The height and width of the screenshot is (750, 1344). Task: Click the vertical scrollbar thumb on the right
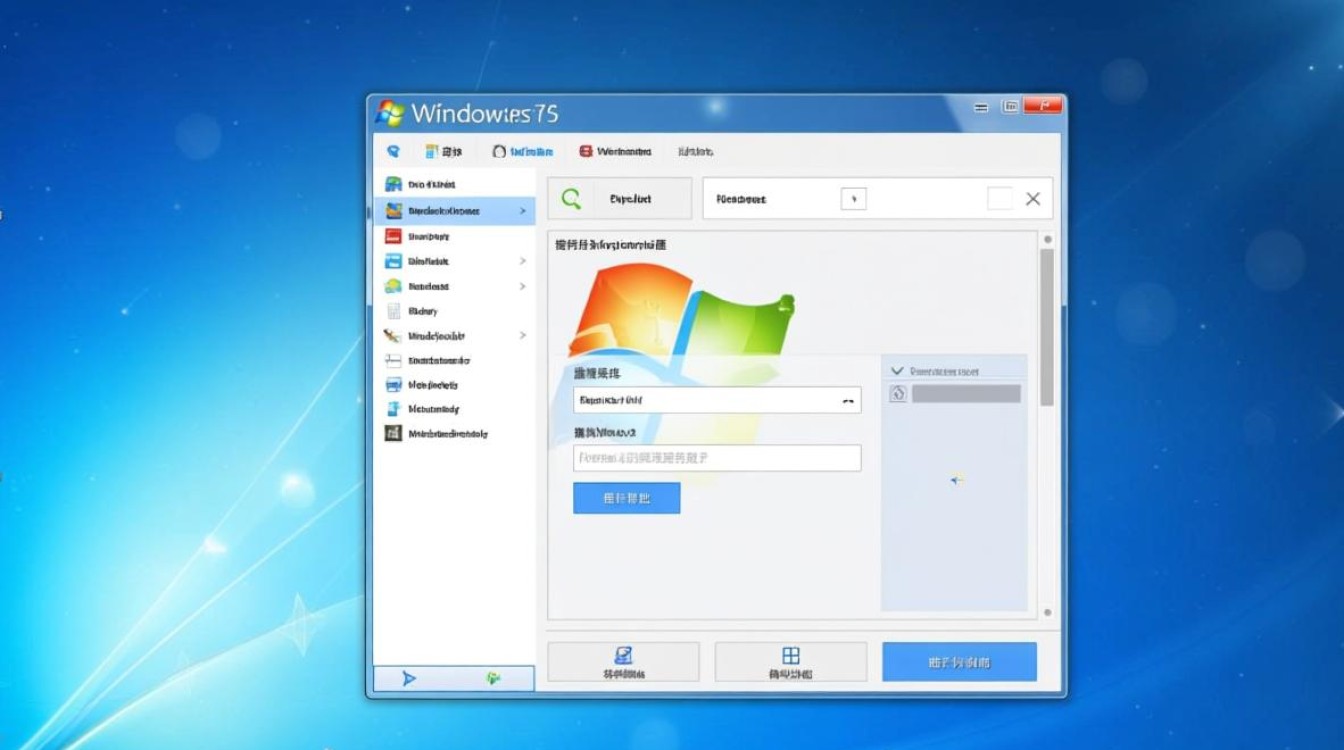(1047, 325)
